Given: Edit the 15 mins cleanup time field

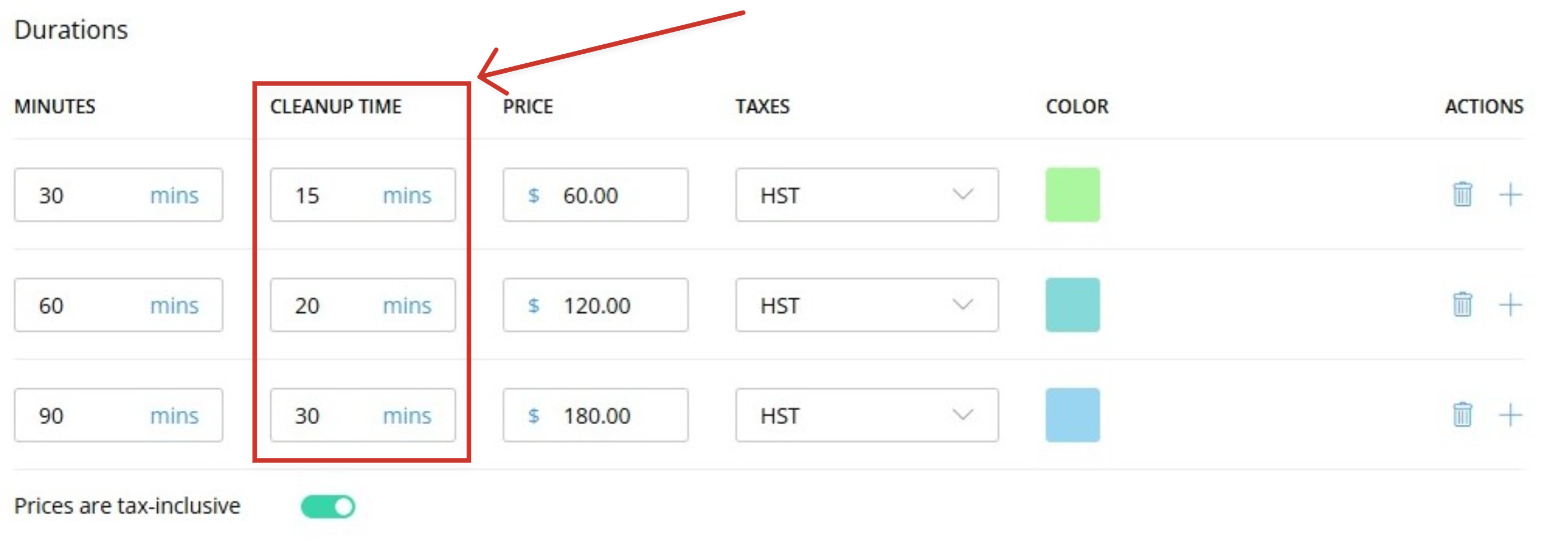Looking at the screenshot, I should (x=363, y=195).
